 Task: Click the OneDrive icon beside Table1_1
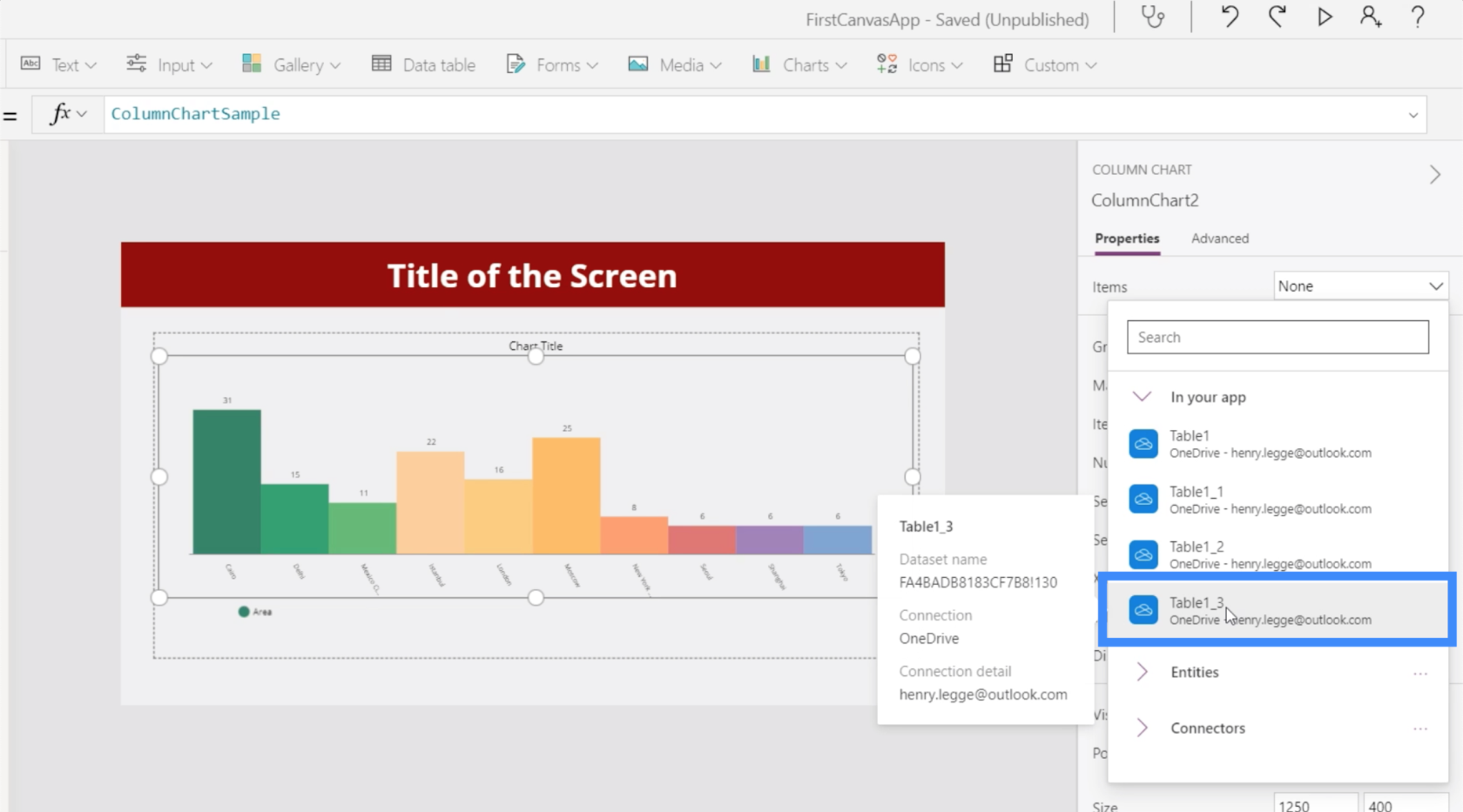point(1143,500)
